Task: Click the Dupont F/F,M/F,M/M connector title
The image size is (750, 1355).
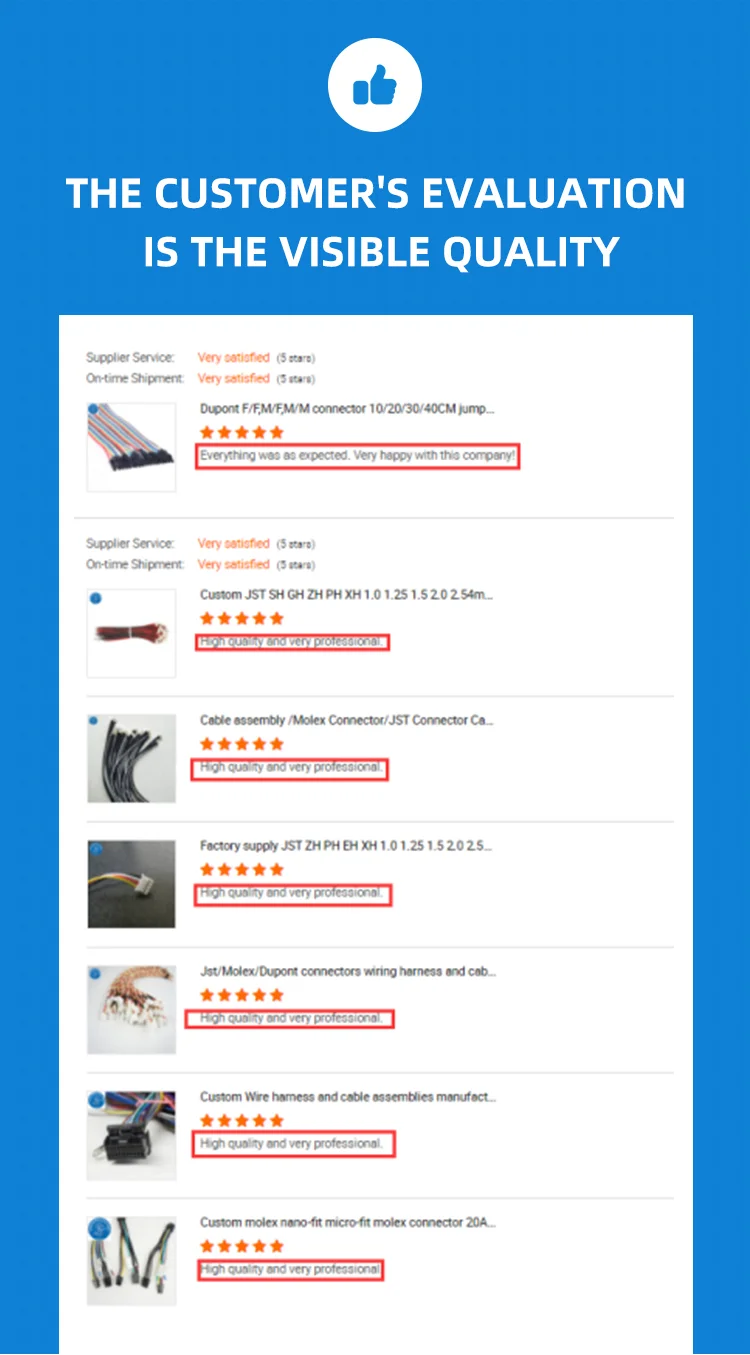Action: point(347,409)
